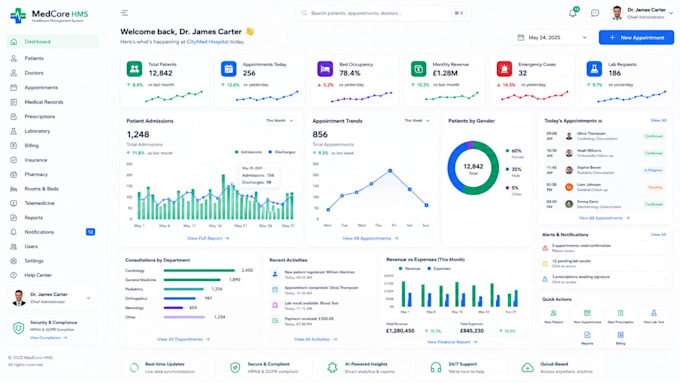Click the MedCore HMS logo

click(49, 16)
